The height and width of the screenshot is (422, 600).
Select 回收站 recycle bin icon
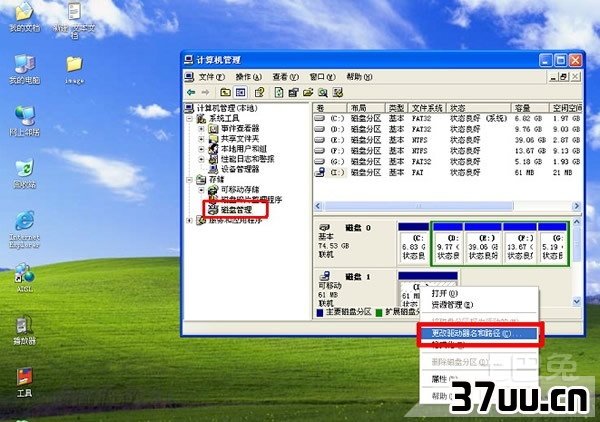(x=24, y=173)
